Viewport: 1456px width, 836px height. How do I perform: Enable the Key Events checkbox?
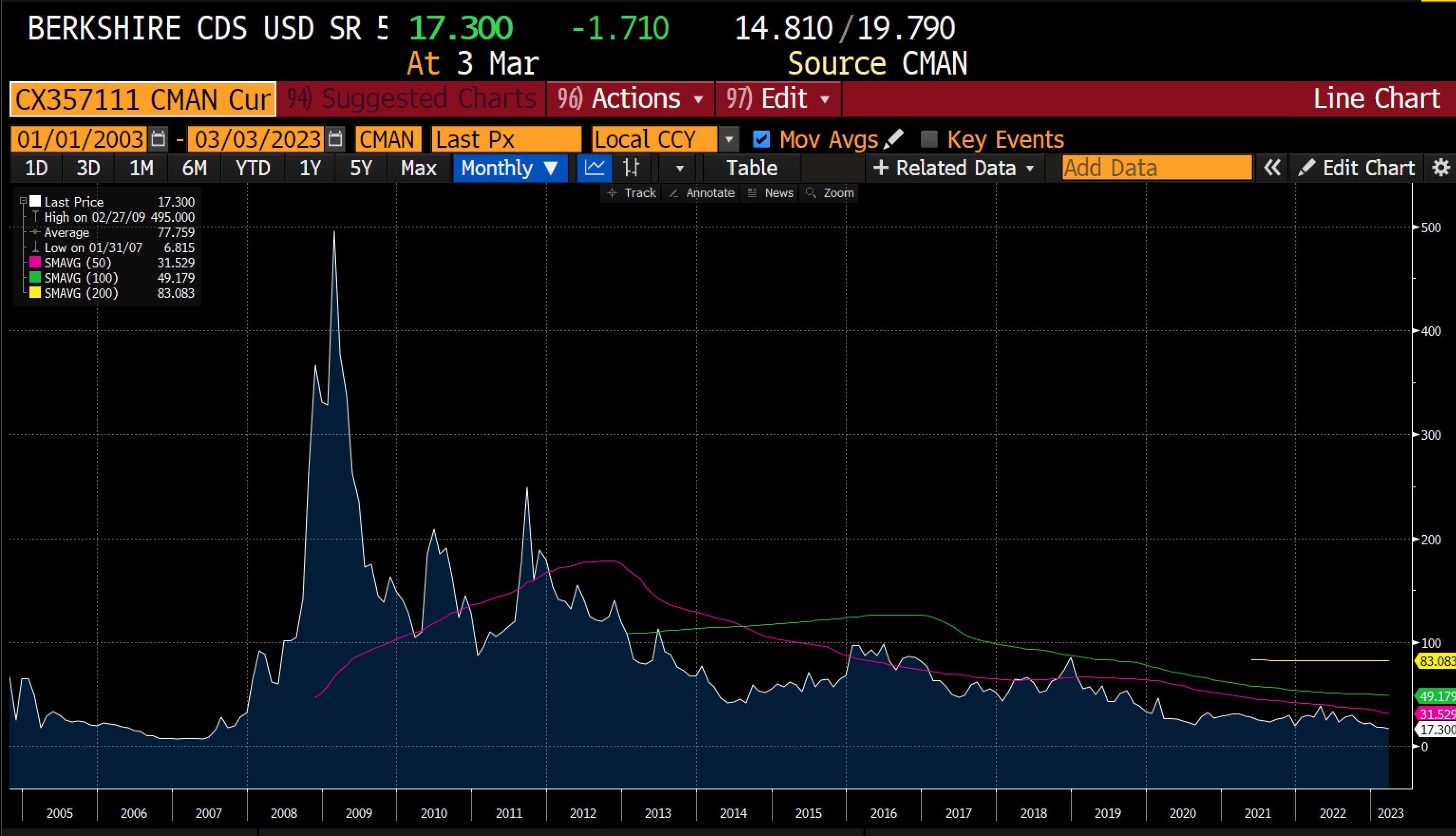point(928,140)
